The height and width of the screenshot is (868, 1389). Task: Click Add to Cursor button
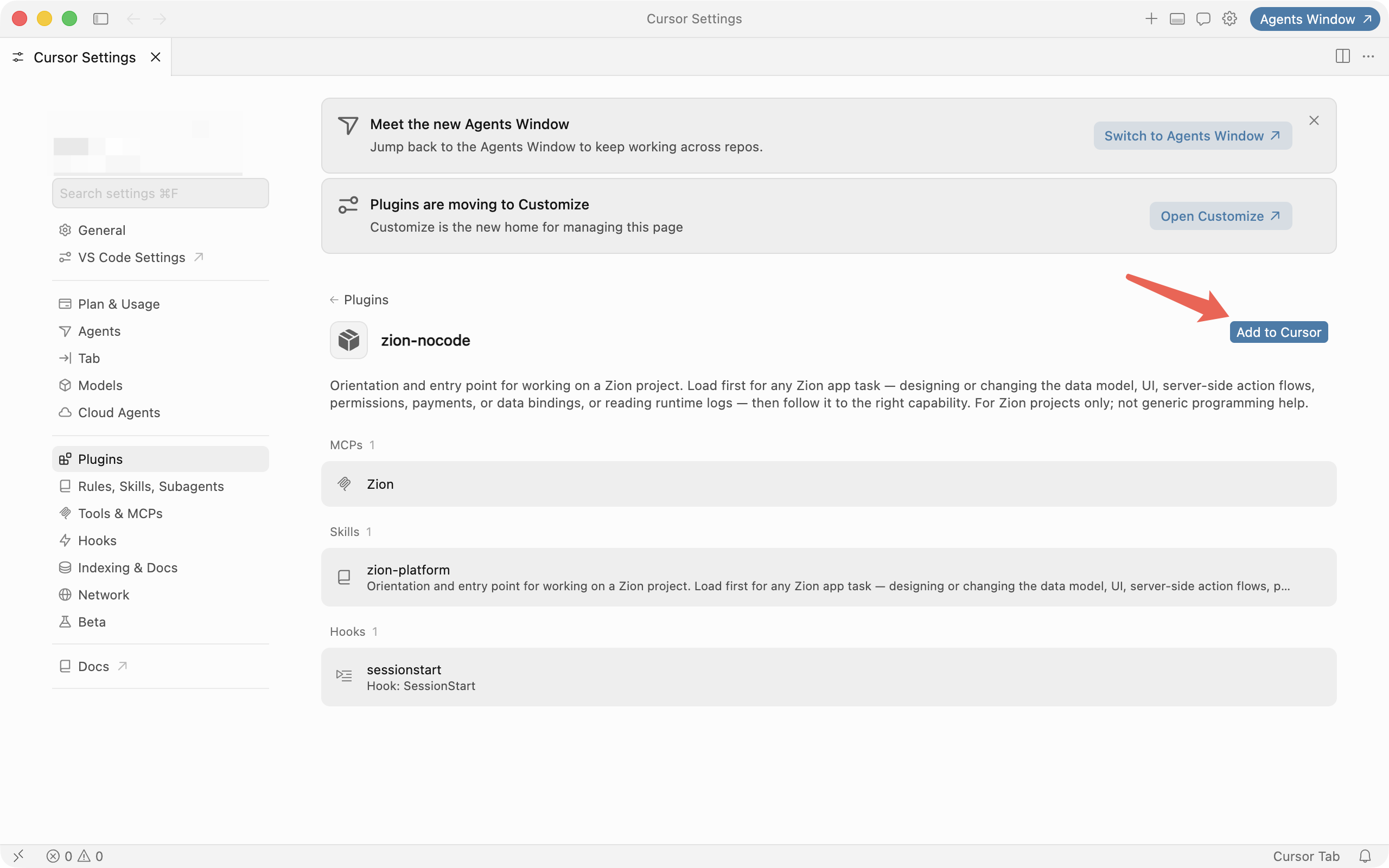click(x=1279, y=332)
